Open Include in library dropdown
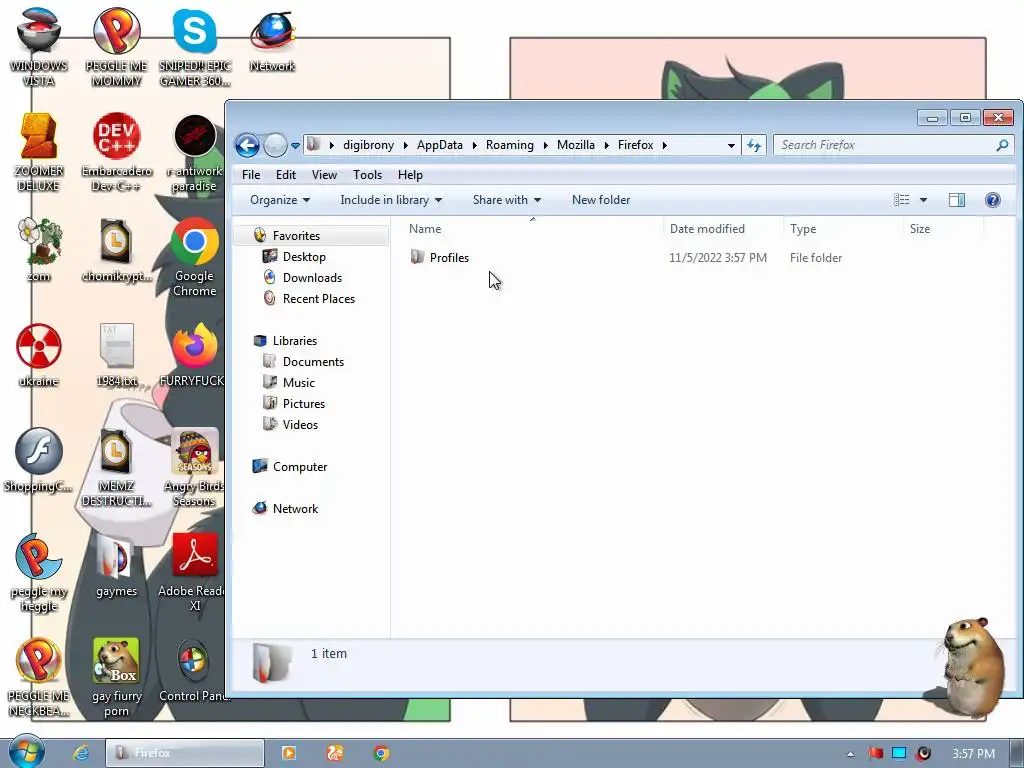The image size is (1024, 768). 391,200
